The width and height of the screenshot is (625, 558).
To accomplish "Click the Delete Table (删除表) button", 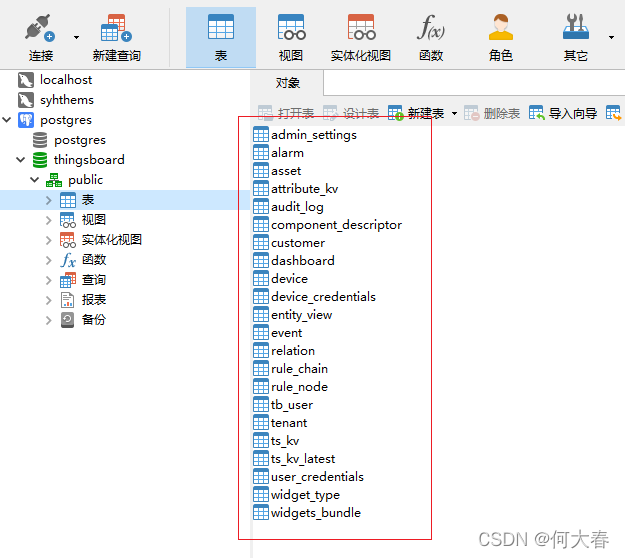I will pyautogui.click(x=492, y=114).
